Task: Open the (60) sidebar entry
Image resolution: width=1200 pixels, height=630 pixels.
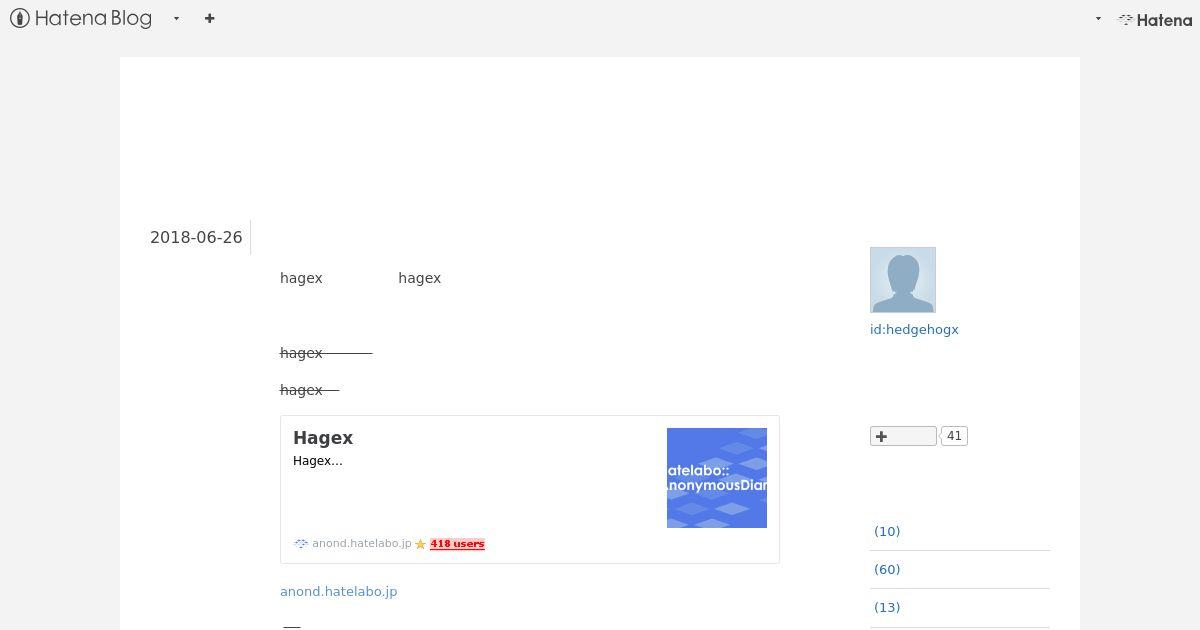Action: [x=887, y=569]
